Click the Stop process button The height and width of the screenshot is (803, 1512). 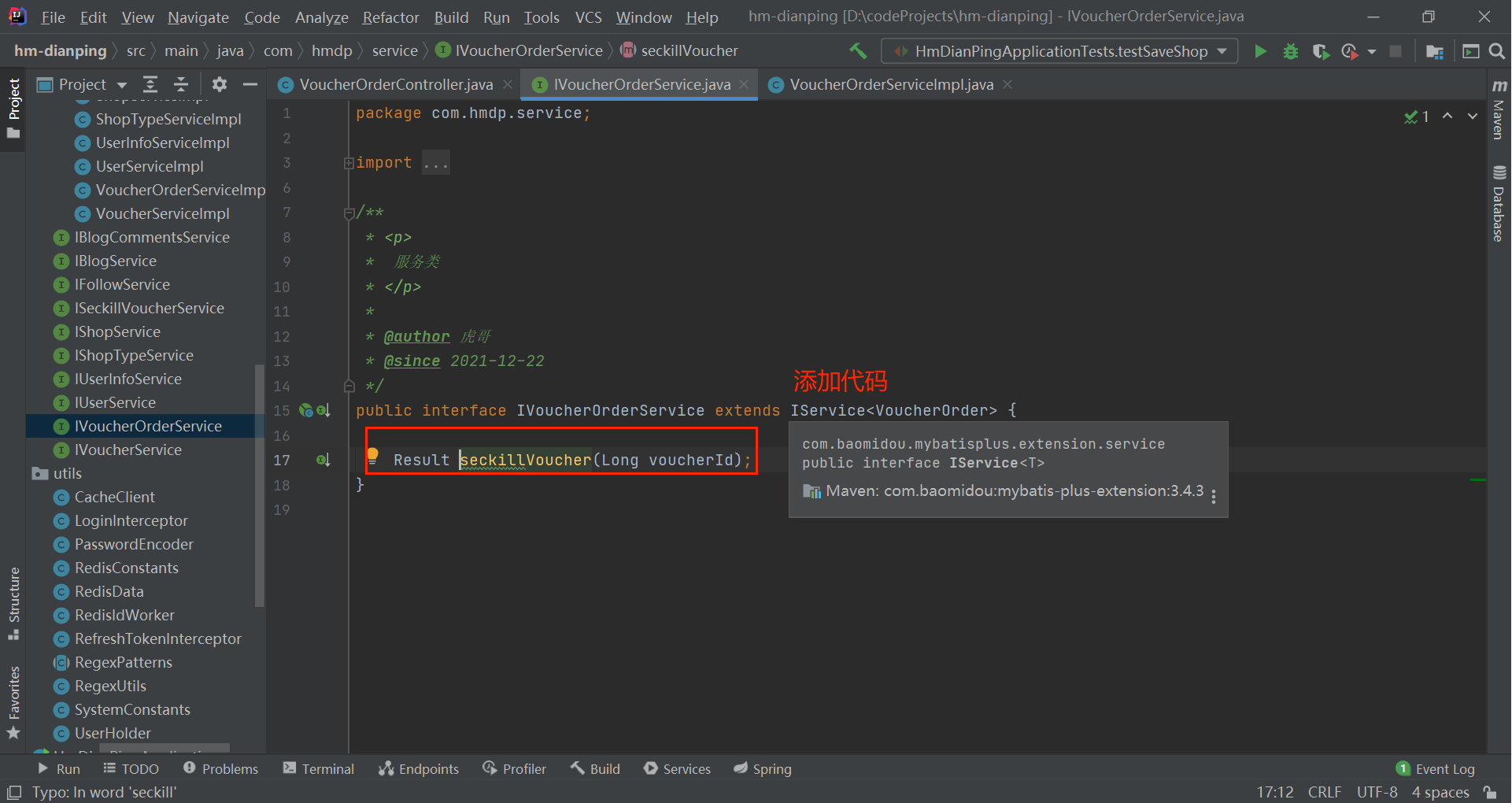point(1396,51)
